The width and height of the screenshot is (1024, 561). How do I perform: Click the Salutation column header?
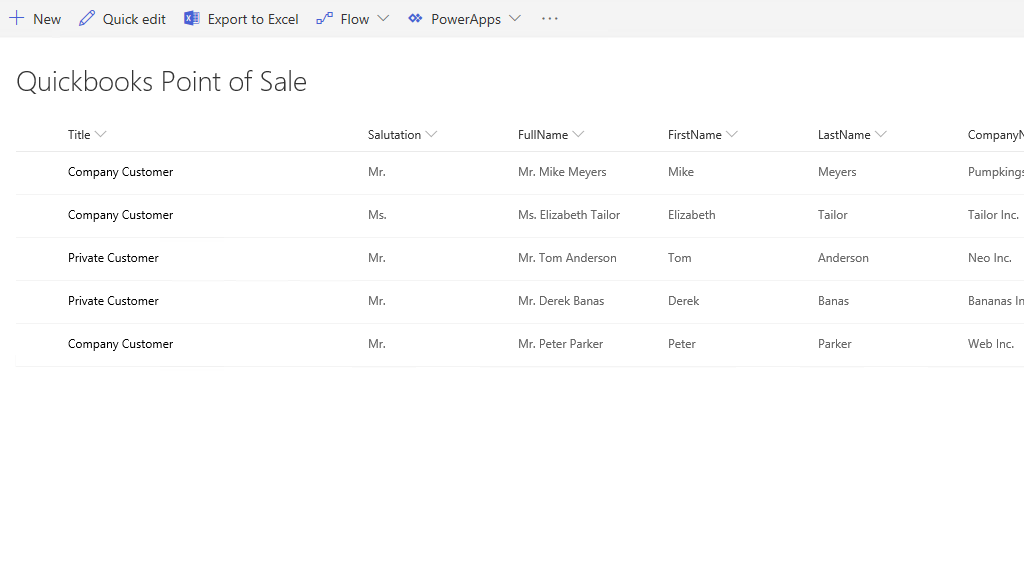pyautogui.click(x=394, y=135)
